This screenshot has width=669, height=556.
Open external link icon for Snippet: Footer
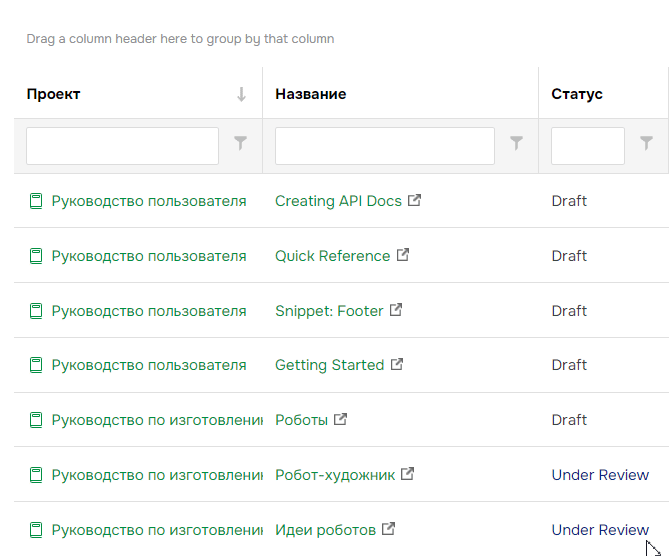click(x=396, y=310)
